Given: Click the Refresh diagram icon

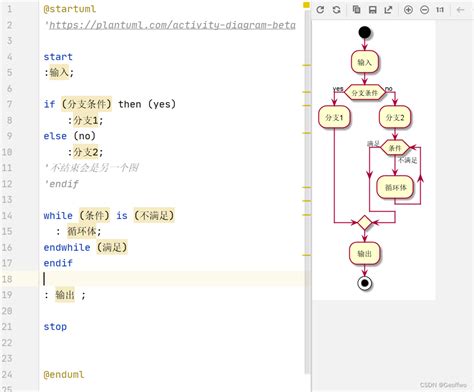Looking at the screenshot, I should pyautogui.click(x=320, y=10).
